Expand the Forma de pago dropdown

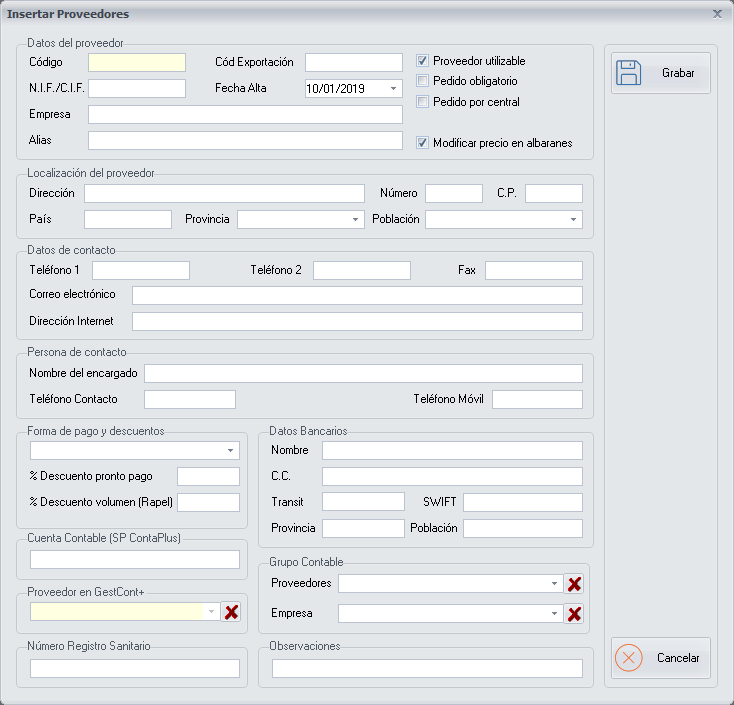[x=230, y=451]
